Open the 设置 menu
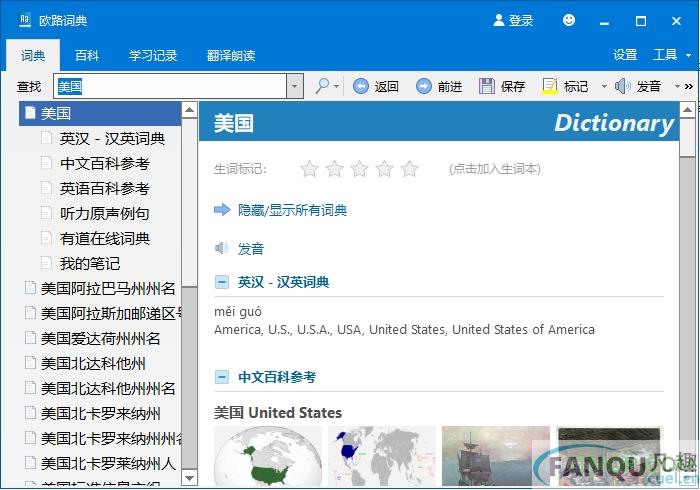The height and width of the screenshot is (490, 700). [625, 55]
